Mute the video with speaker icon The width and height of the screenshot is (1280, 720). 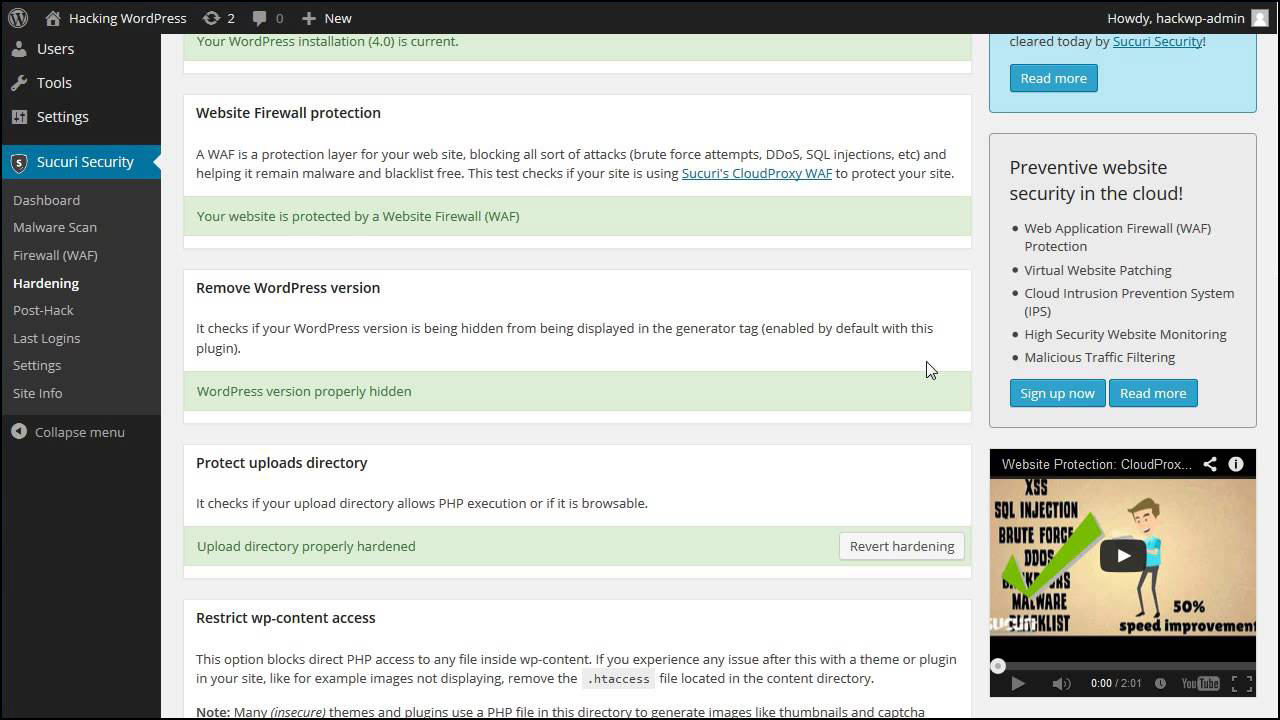coord(1061,684)
